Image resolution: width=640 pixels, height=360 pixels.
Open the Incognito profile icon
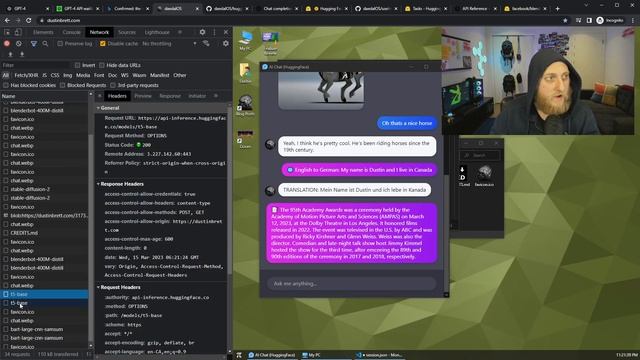[609, 20]
